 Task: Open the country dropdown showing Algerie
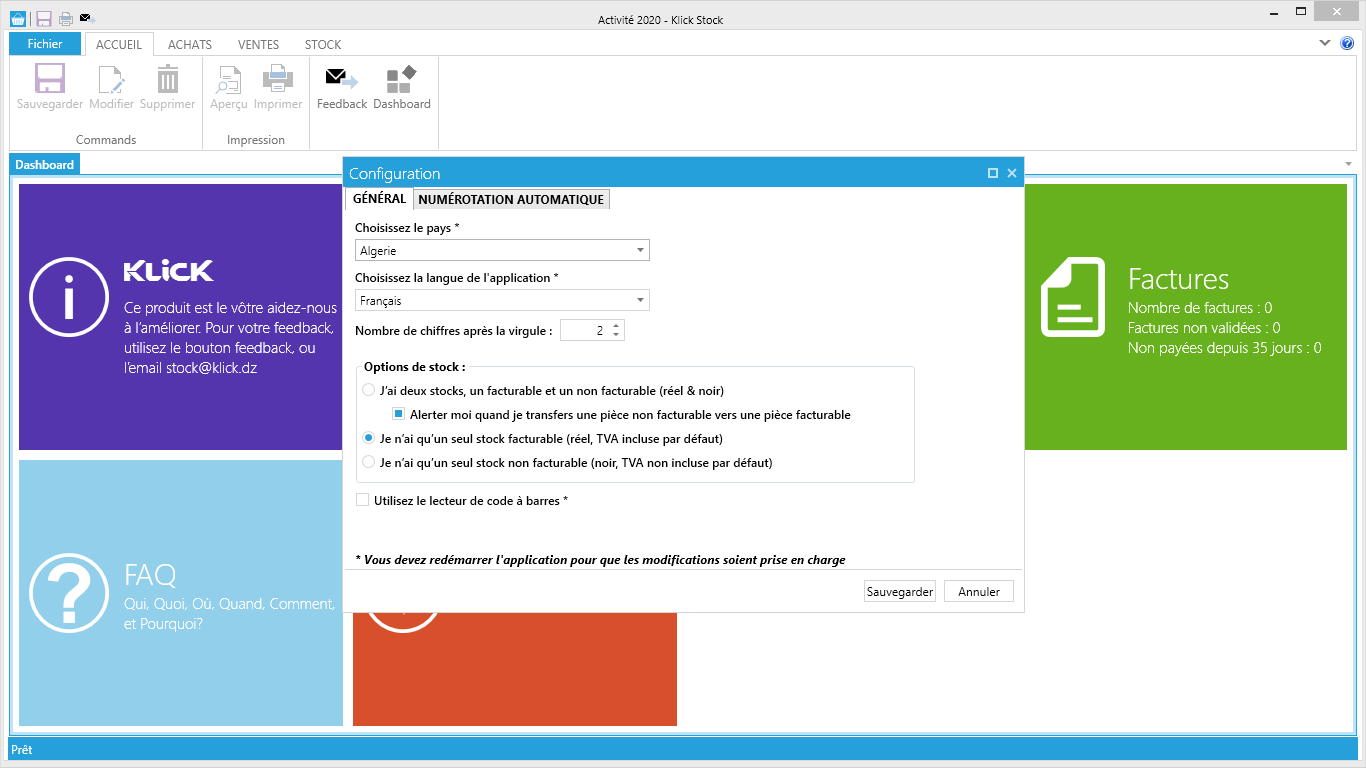pos(502,251)
